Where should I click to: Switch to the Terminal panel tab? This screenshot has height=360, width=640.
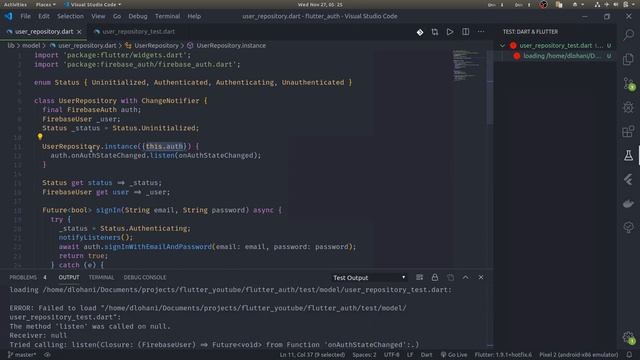click(x=102, y=278)
